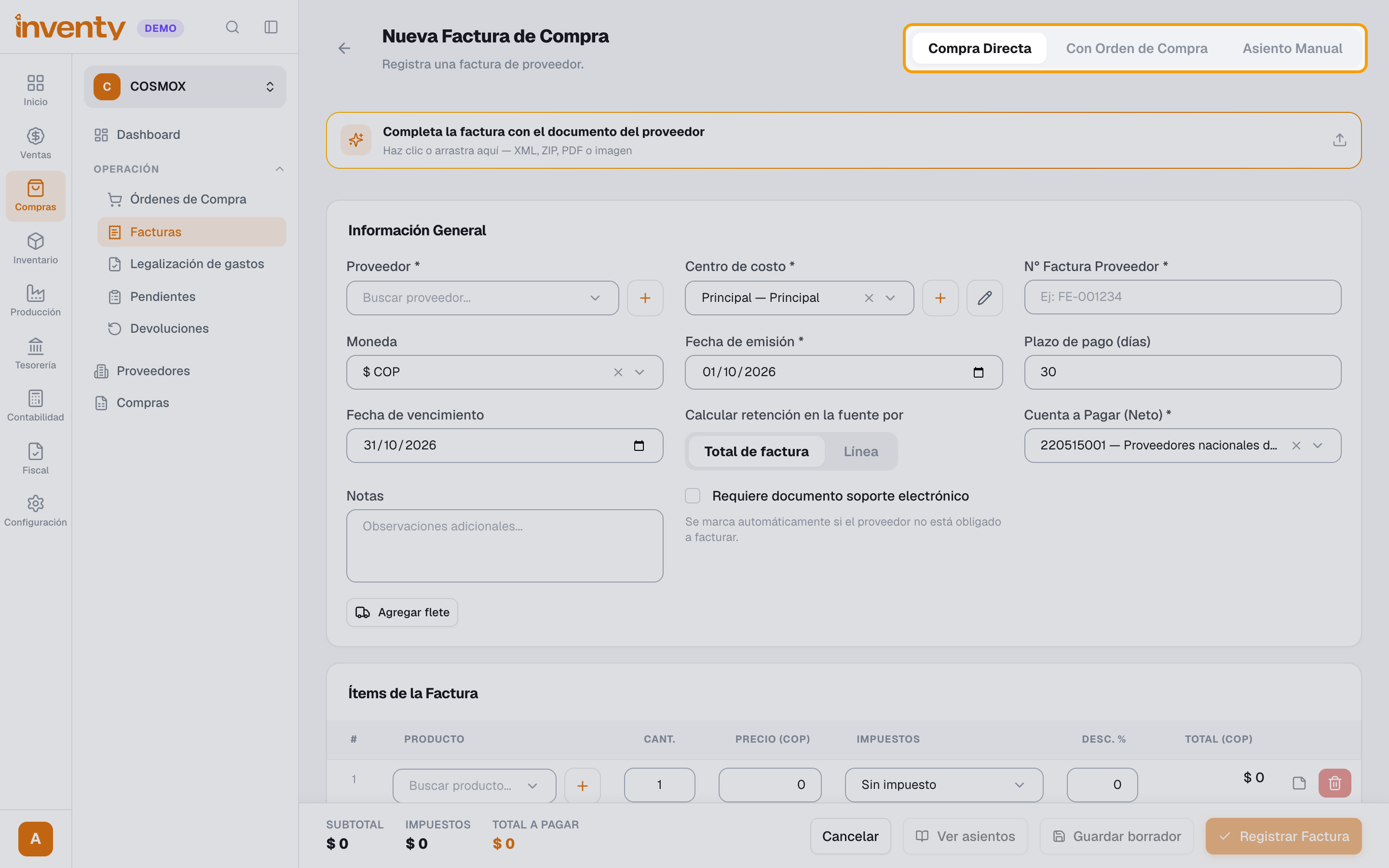
Task: Click Guardar borrador
Action: pyautogui.click(x=1117, y=837)
